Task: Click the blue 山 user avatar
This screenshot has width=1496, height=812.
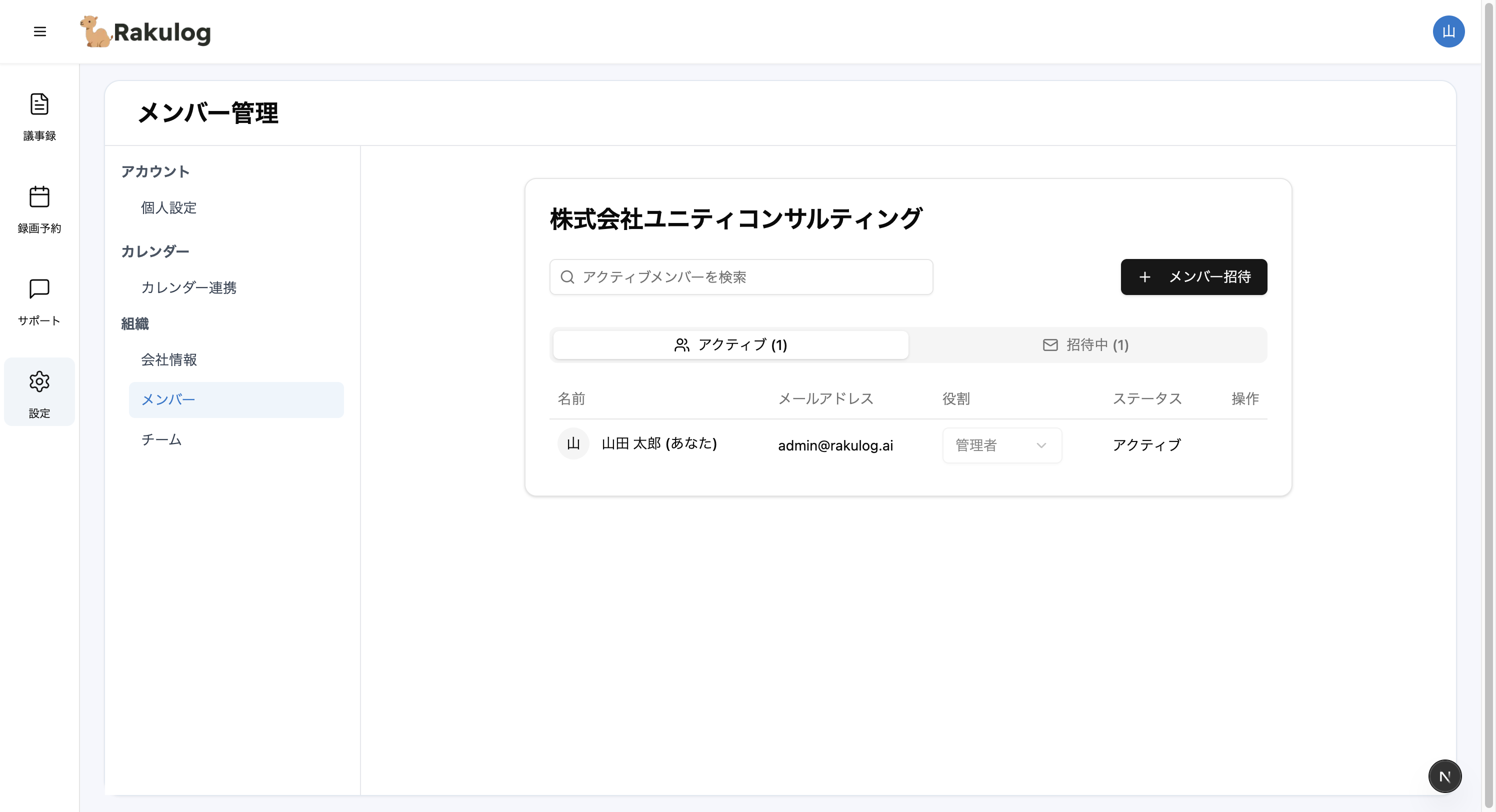Action: pyautogui.click(x=1448, y=31)
